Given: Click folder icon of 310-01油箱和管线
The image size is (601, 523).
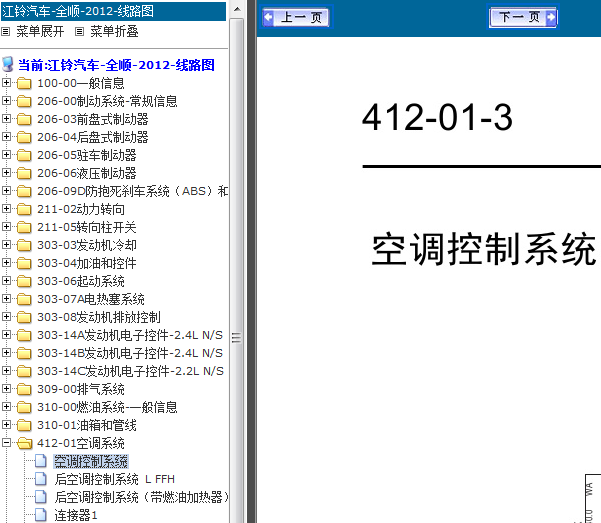Looking at the screenshot, I should point(24,426).
